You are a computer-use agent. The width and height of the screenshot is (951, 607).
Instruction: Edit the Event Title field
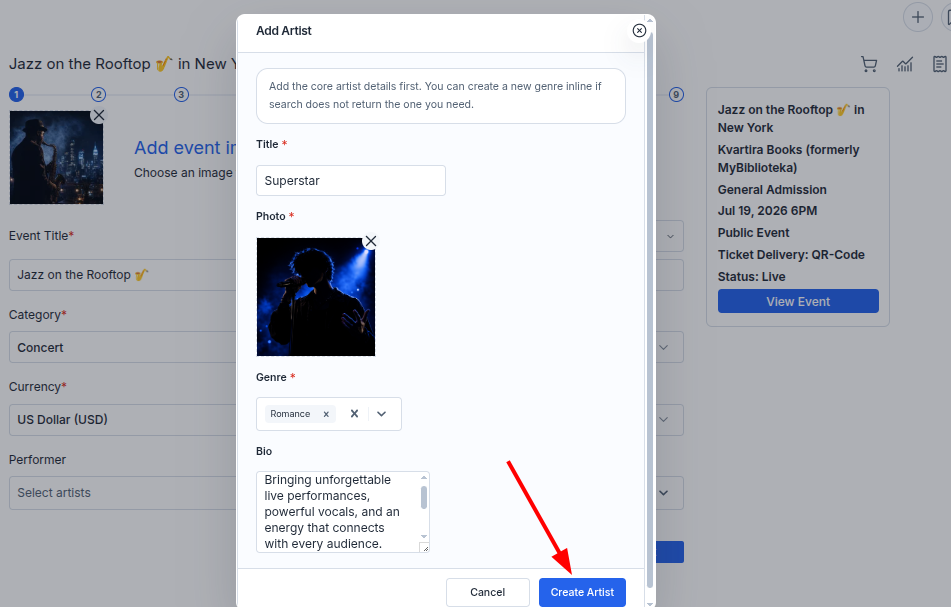[123, 275]
